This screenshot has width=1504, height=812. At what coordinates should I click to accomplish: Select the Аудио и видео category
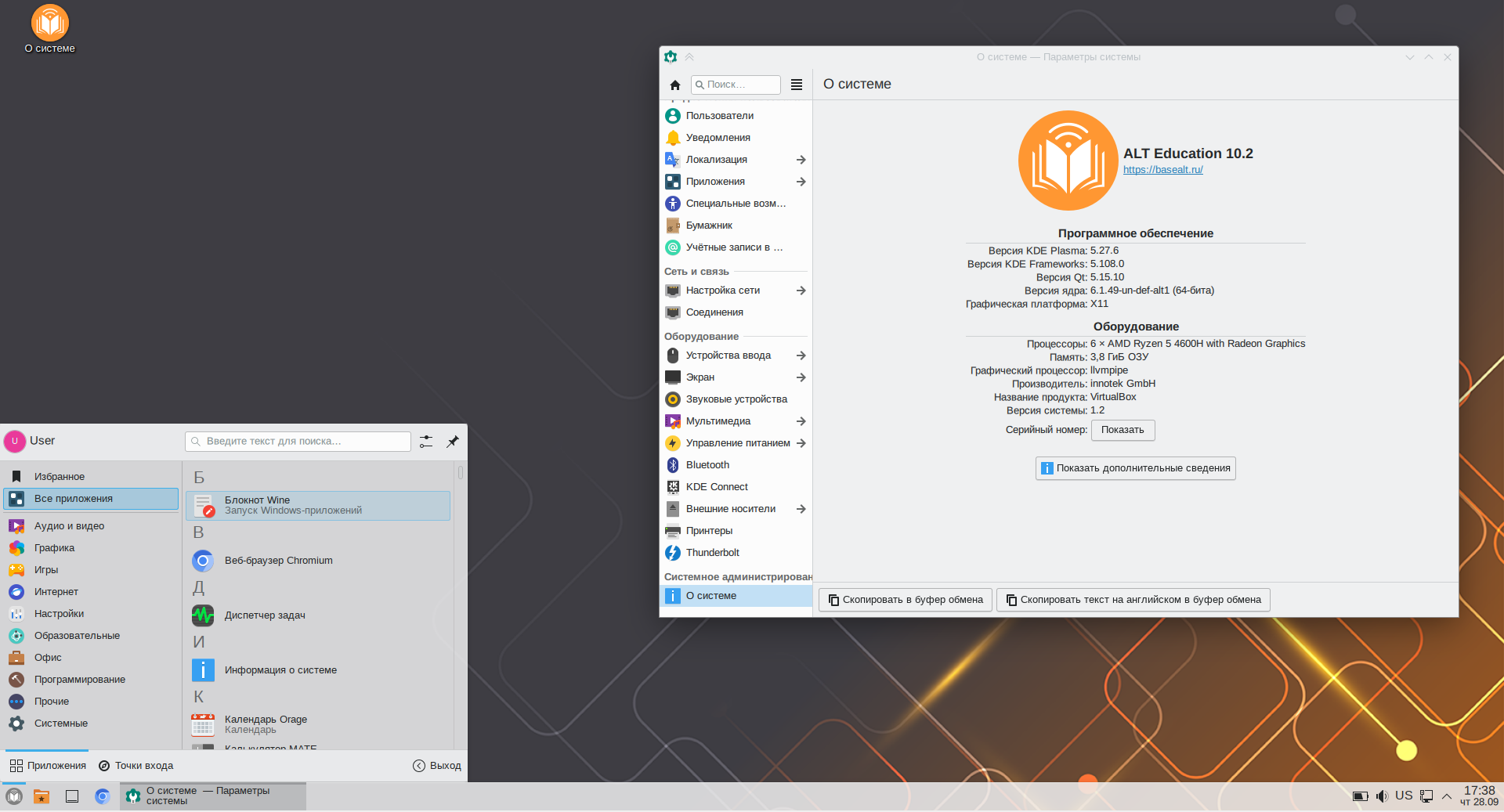pyautogui.click(x=91, y=526)
